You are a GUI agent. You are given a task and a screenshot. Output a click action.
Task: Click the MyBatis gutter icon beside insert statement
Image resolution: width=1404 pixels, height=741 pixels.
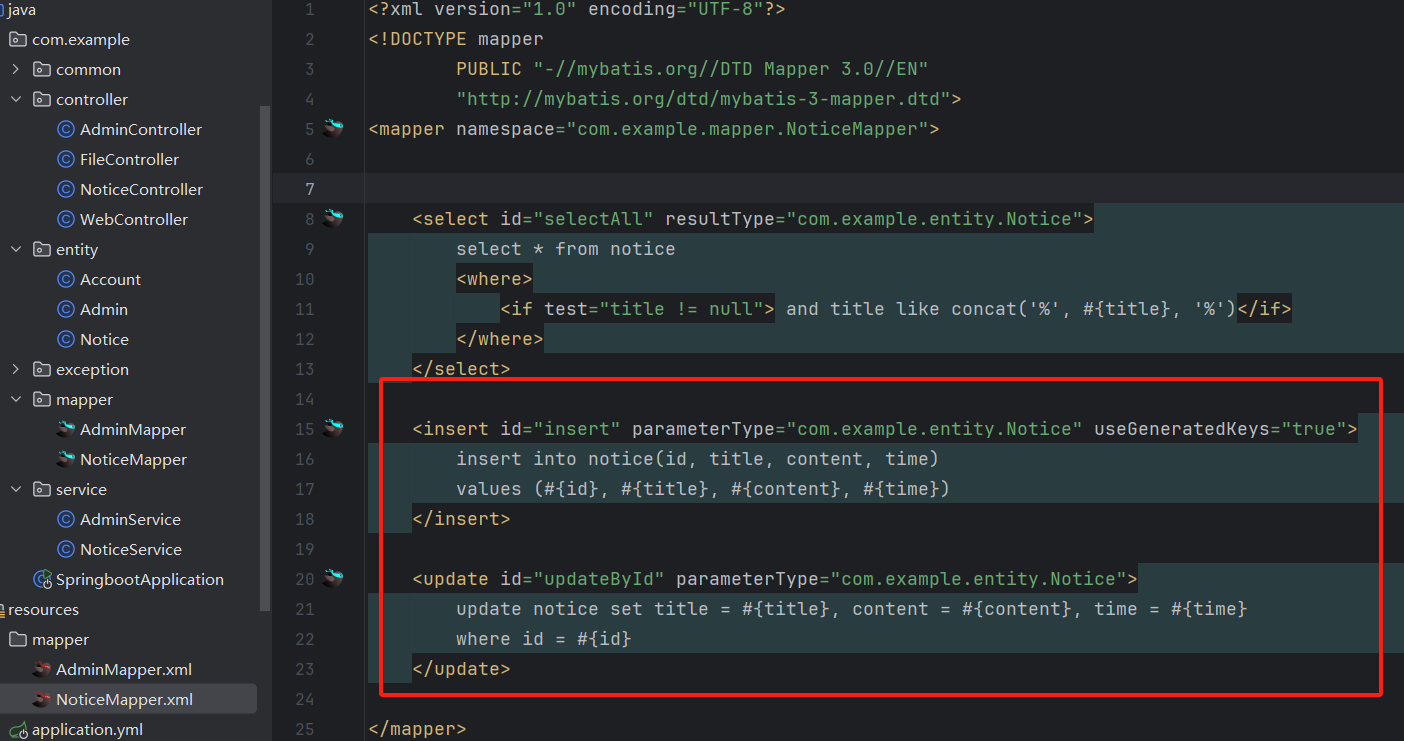point(333,429)
